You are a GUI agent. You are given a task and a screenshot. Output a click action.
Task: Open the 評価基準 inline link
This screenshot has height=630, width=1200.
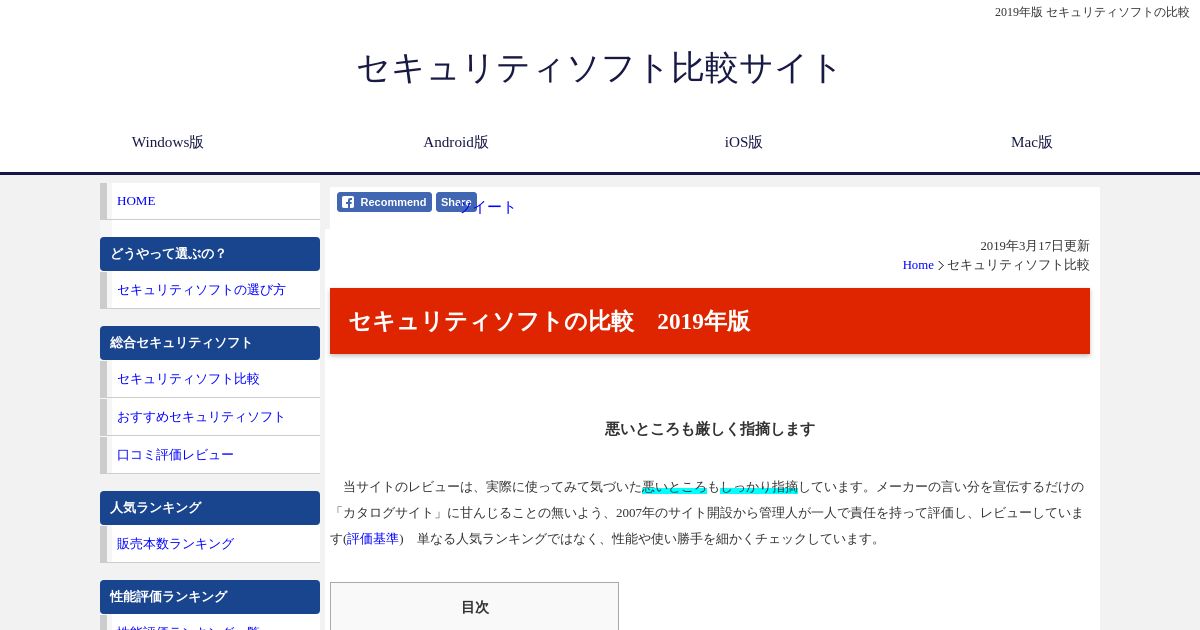(373, 539)
